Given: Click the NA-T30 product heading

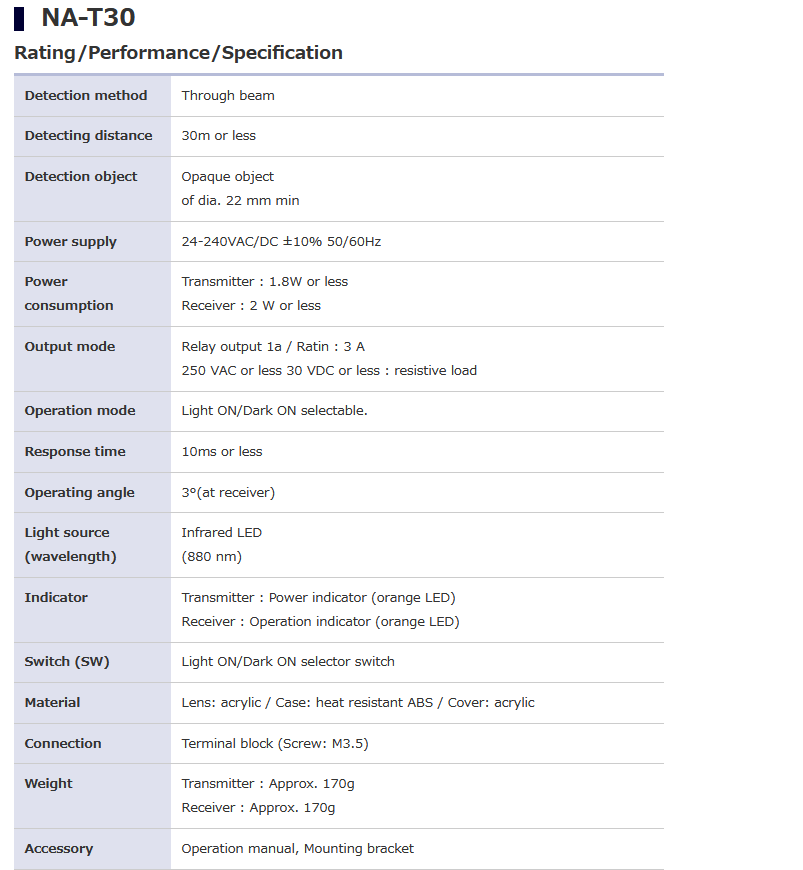Looking at the screenshot, I should pyautogui.click(x=88, y=18).
